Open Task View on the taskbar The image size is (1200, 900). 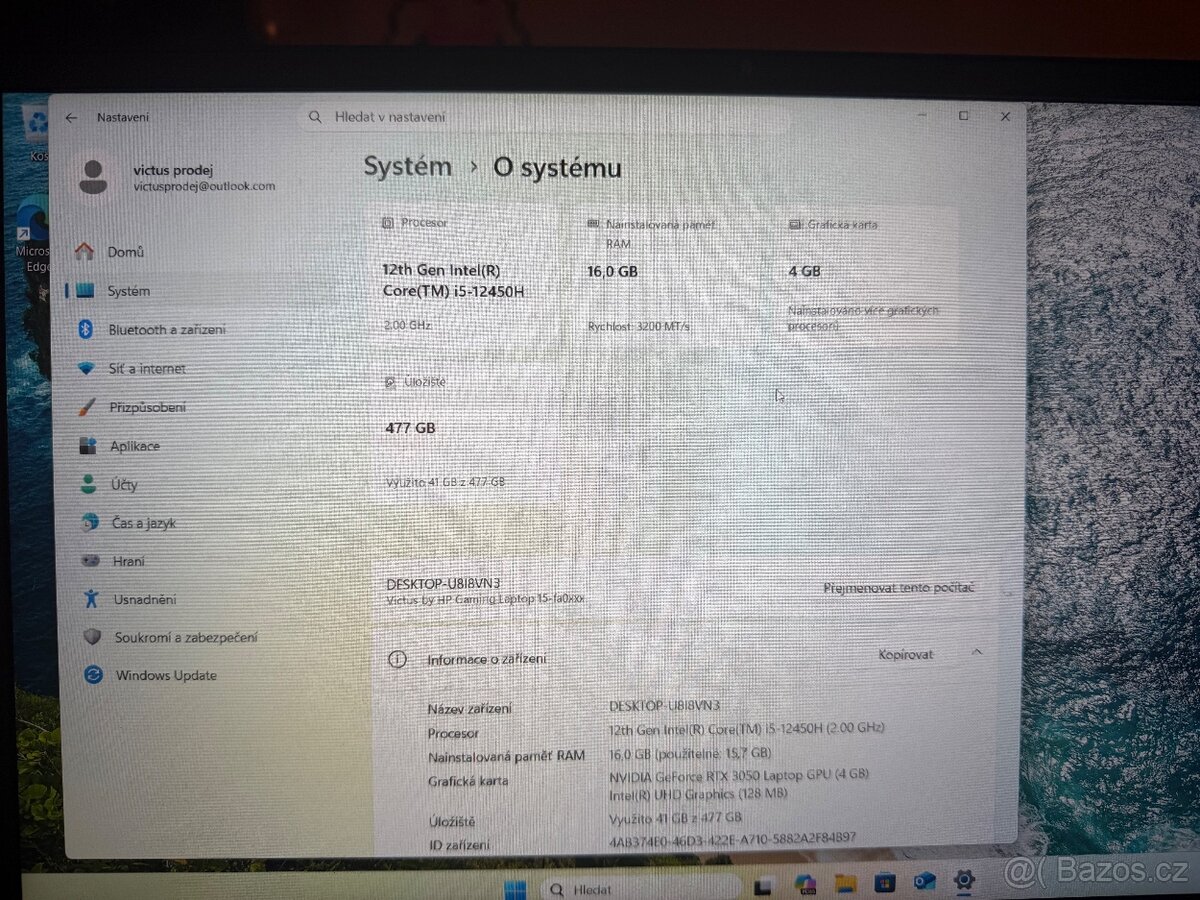tap(765, 885)
